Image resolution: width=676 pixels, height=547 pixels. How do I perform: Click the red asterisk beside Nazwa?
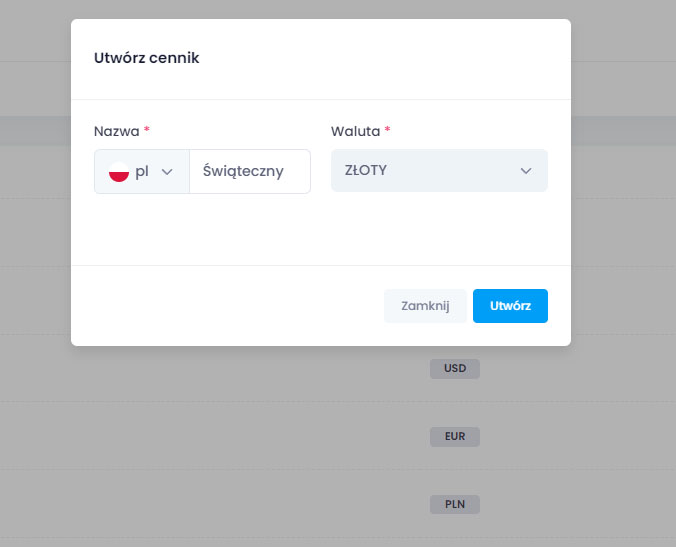click(147, 131)
